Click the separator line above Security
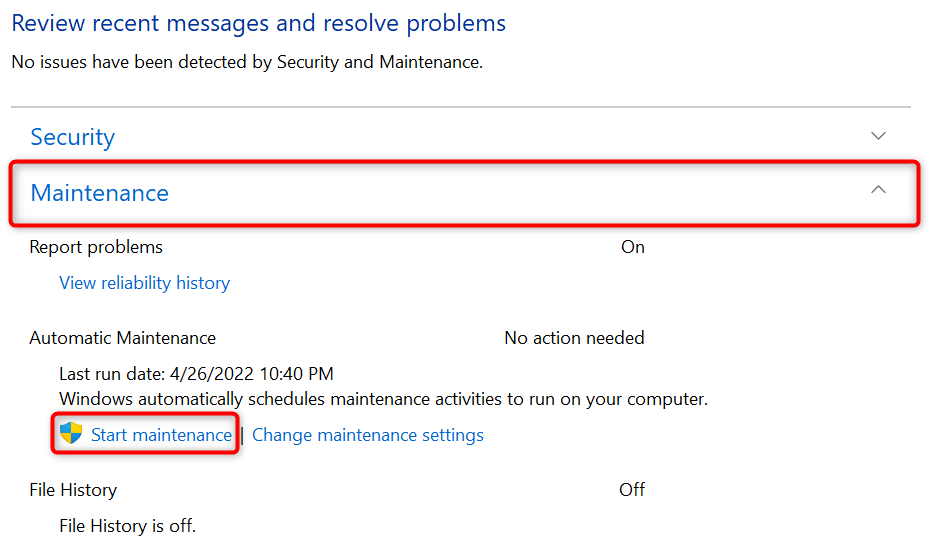The image size is (933, 539). [460, 107]
